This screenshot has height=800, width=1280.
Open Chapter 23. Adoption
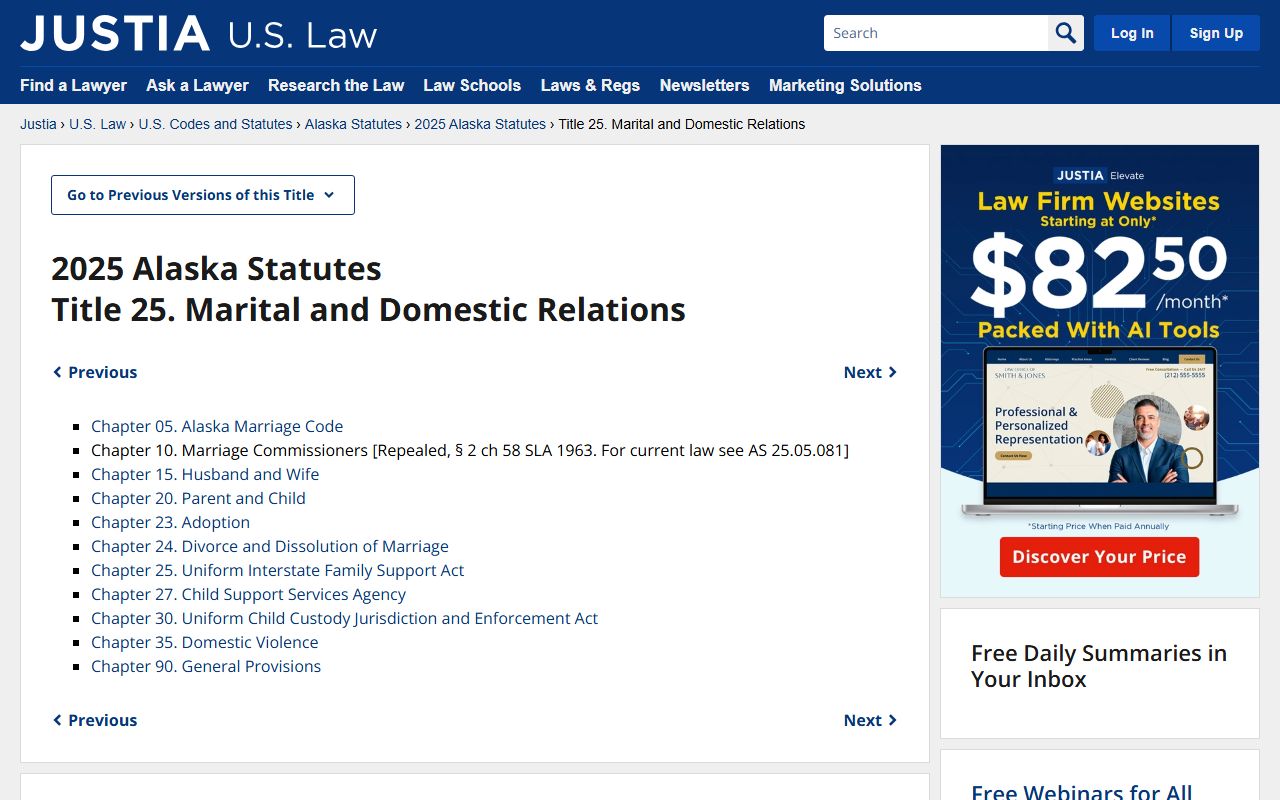coord(170,522)
